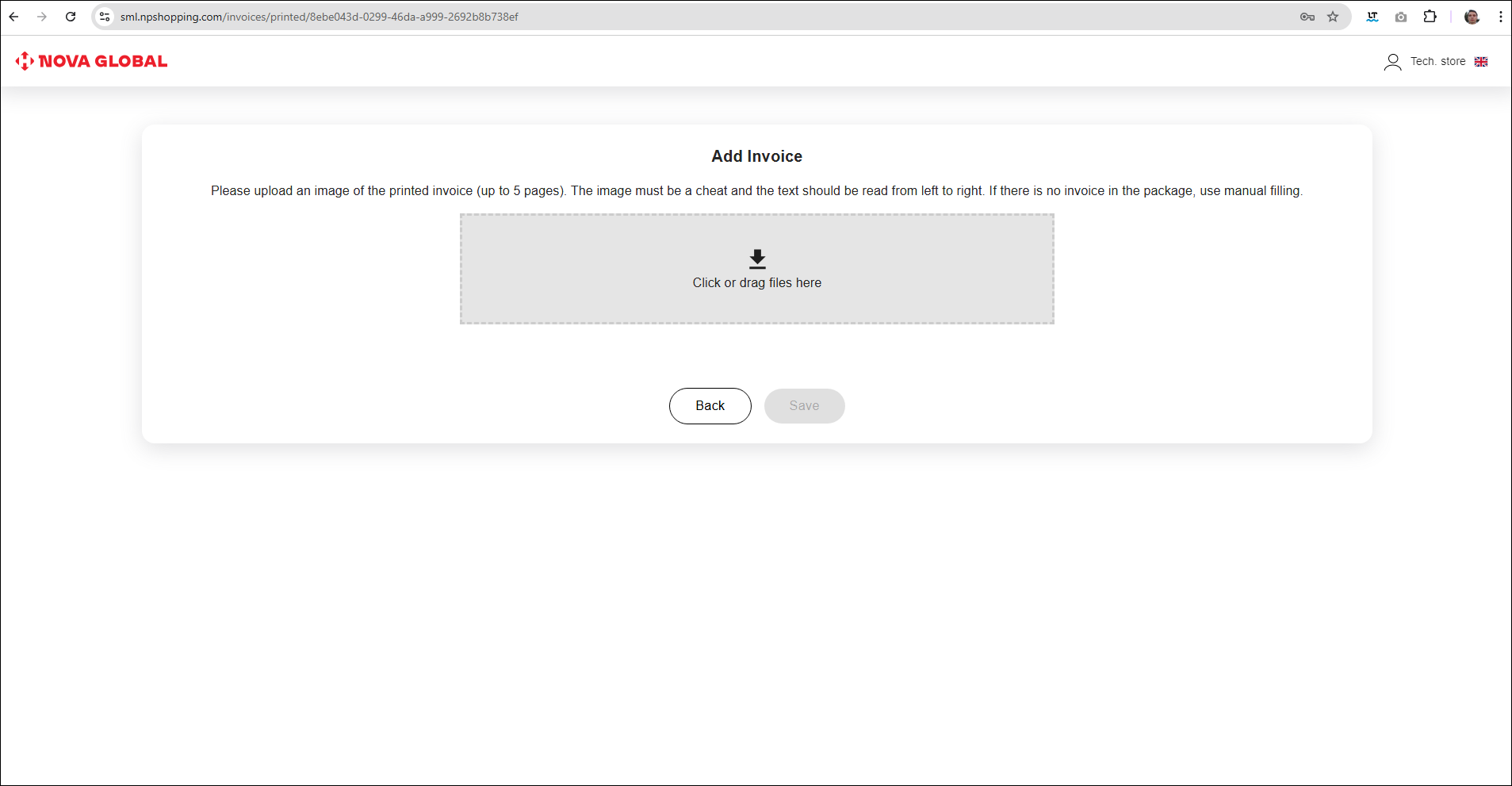
Task: Click the 'Click or drag files here' text
Action: (756, 283)
